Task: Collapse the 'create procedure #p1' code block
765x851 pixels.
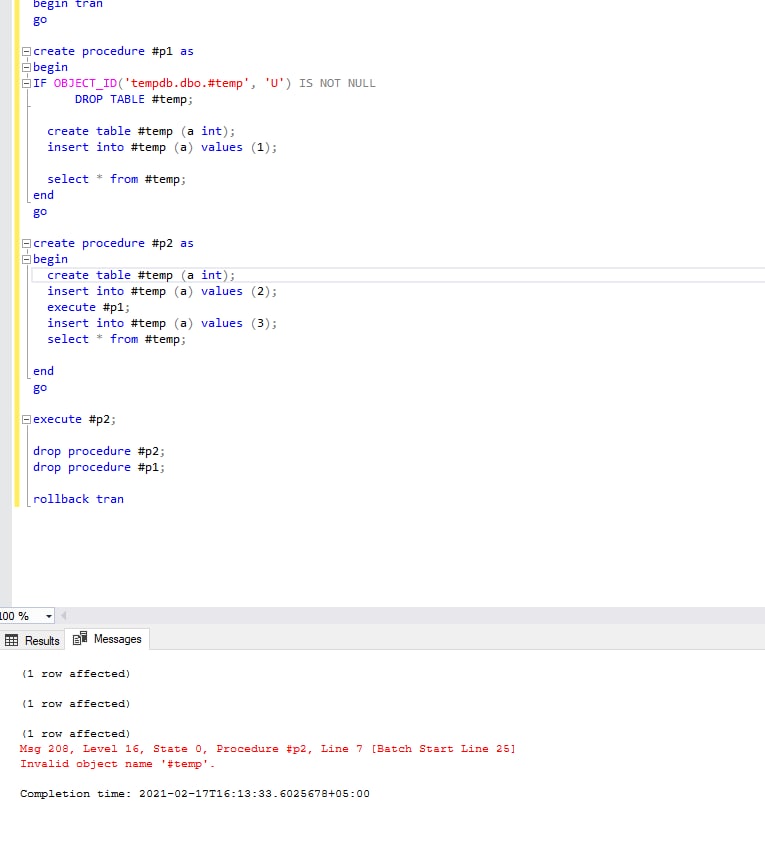Action: click(26, 52)
